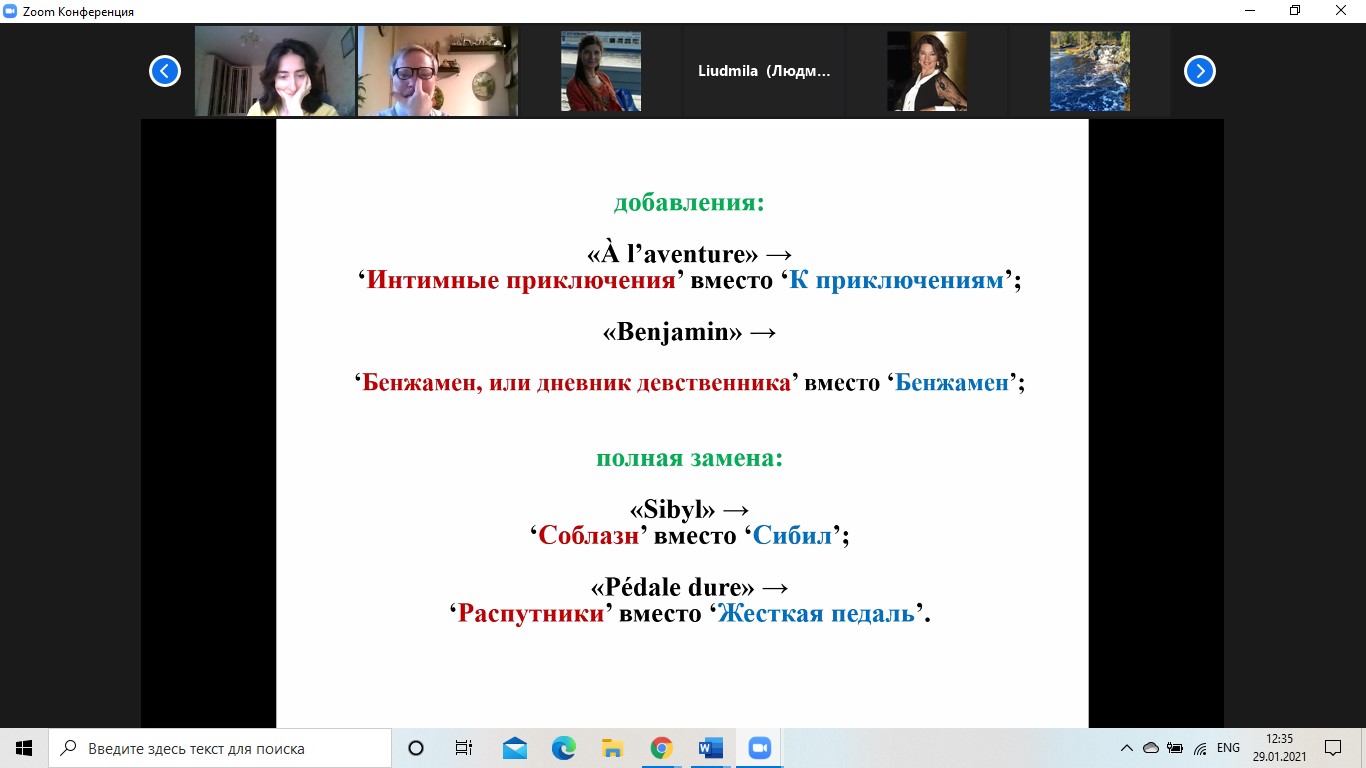Minimize the Zoom conference window
Viewport: 1366px width, 768px height.
(1250, 11)
